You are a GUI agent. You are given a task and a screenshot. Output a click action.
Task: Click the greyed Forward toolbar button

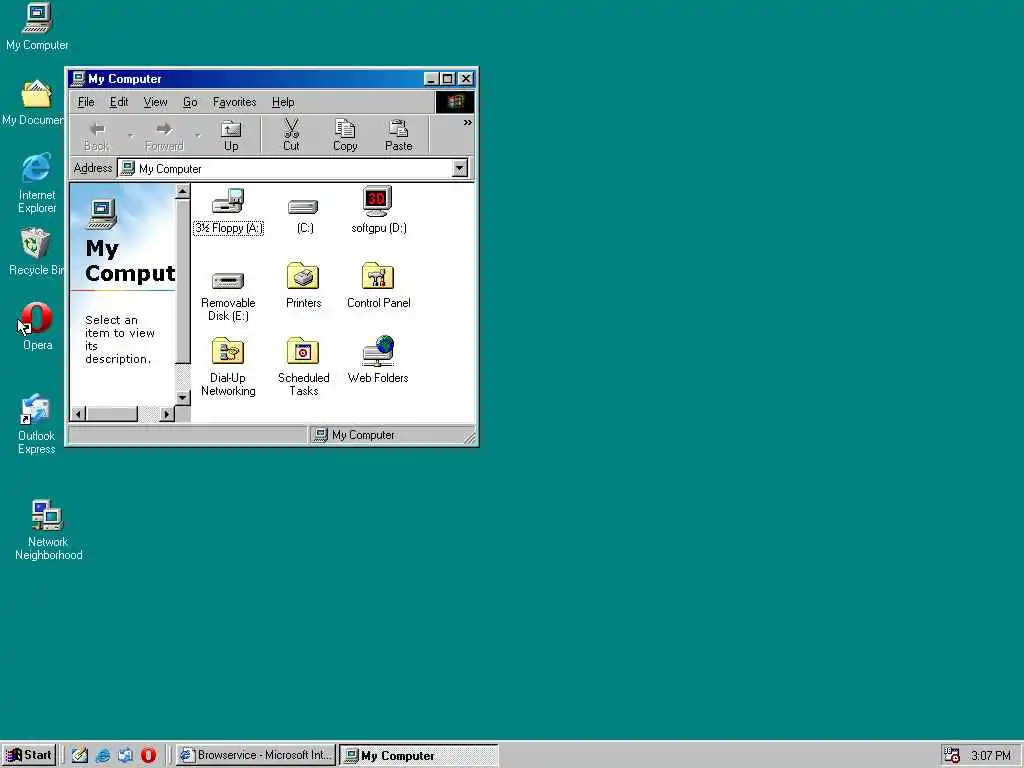(x=165, y=135)
